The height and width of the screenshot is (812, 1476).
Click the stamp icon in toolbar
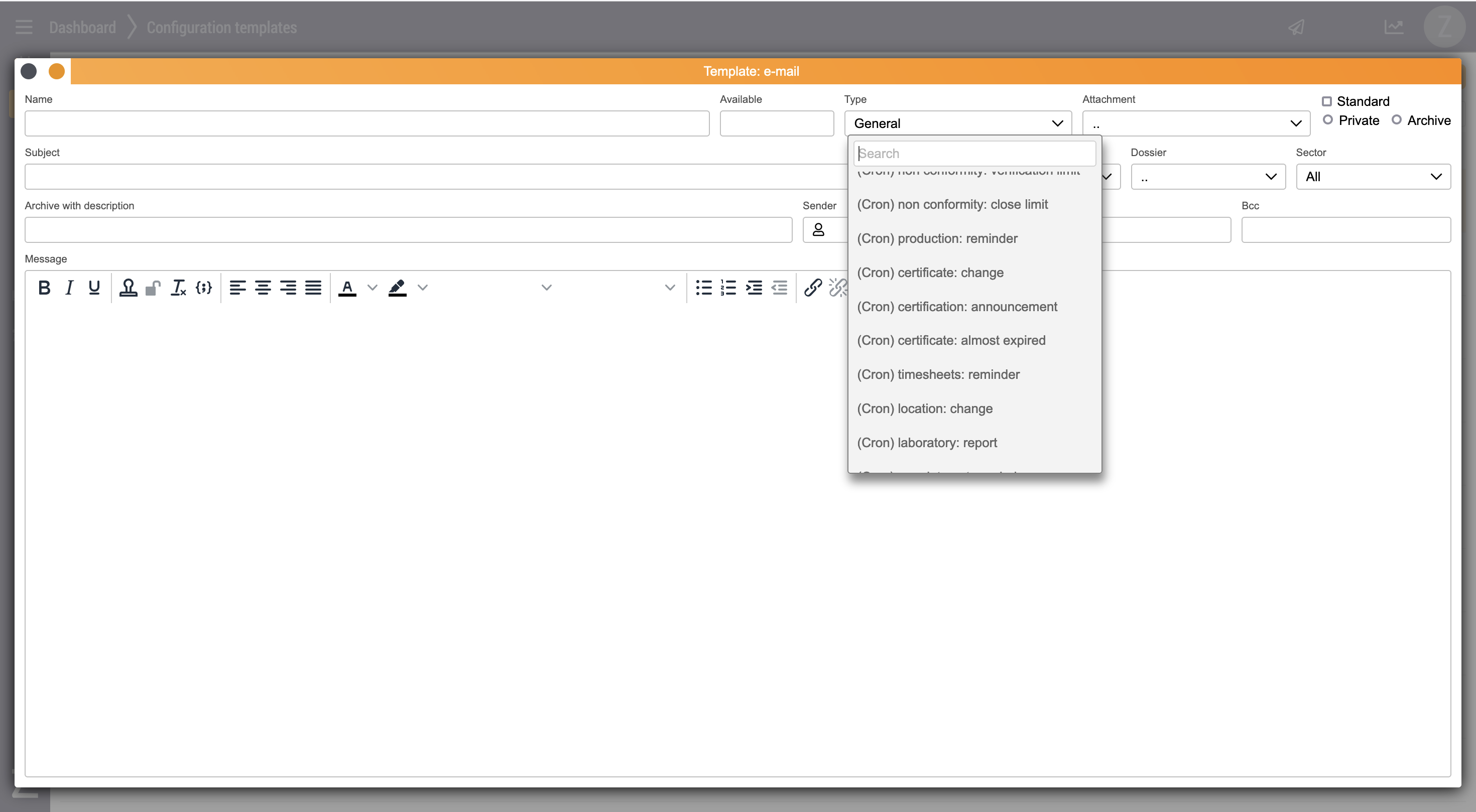[x=128, y=288]
